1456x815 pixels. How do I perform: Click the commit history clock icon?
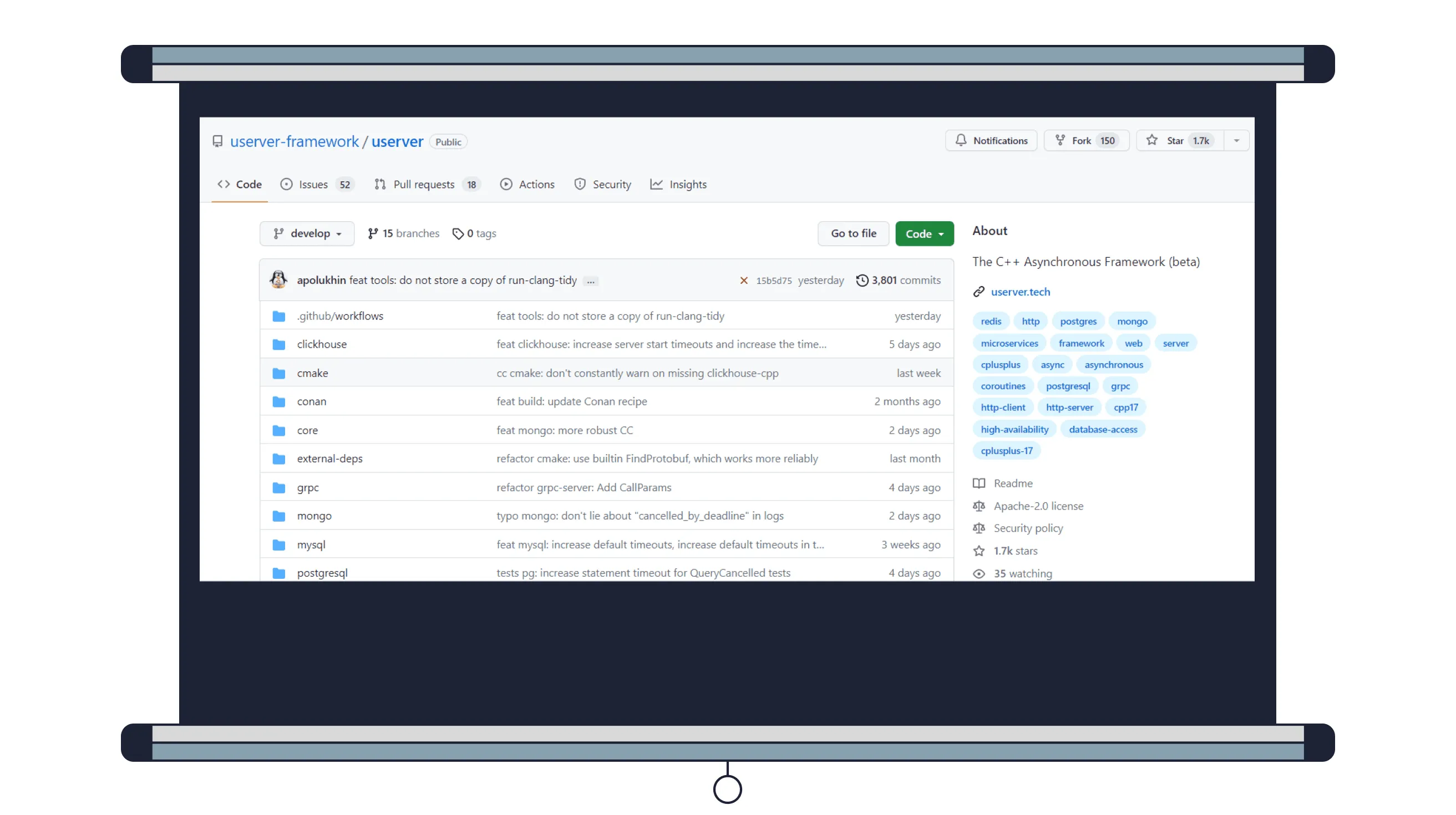862,280
